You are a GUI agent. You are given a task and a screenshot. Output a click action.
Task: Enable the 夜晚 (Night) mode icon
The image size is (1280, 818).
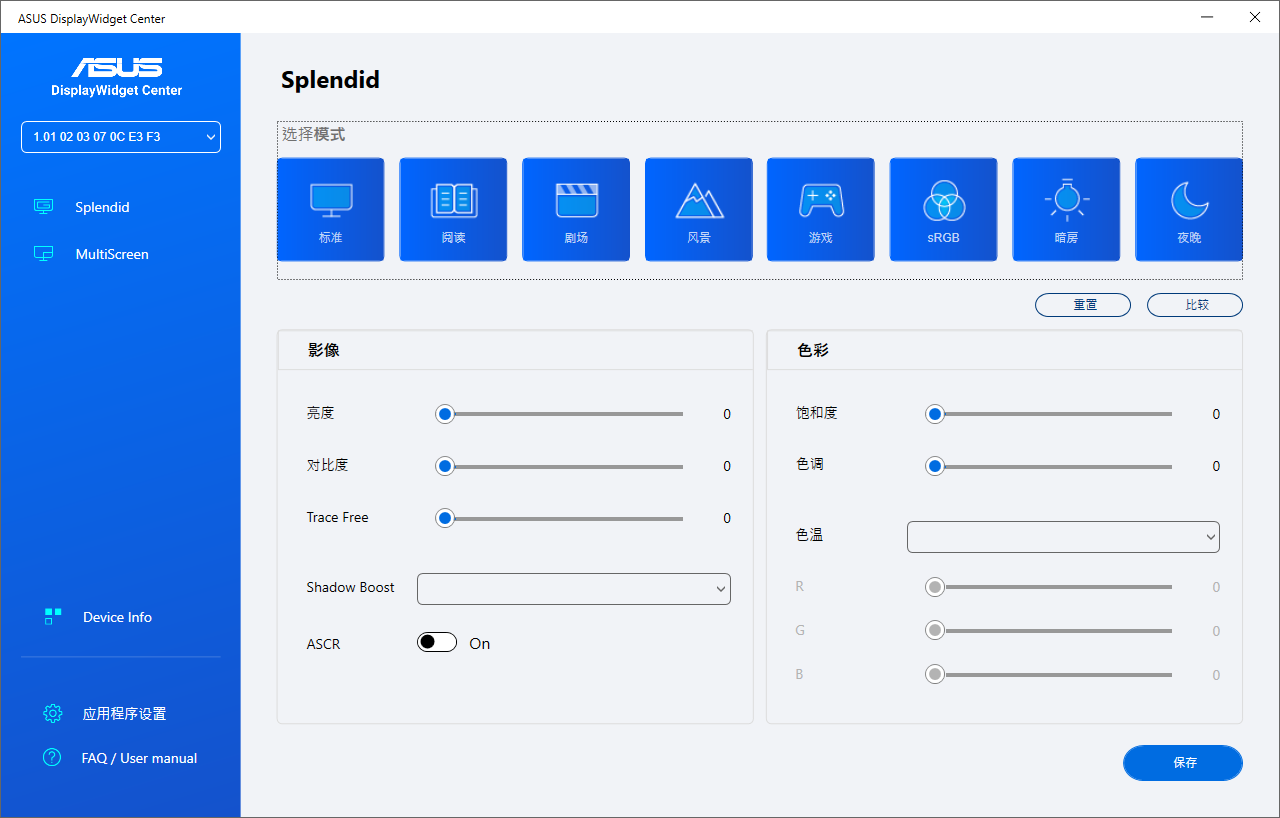point(1189,209)
